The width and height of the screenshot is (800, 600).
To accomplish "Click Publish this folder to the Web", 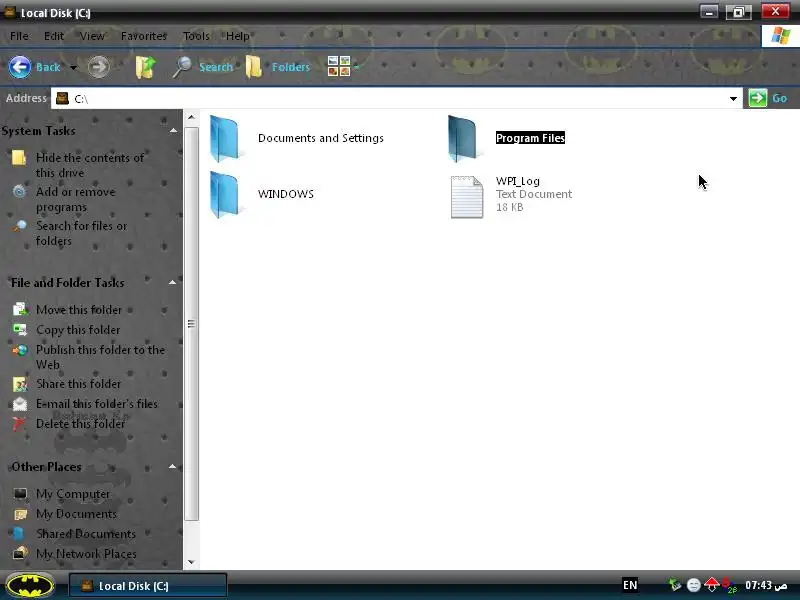I will click(x=101, y=357).
